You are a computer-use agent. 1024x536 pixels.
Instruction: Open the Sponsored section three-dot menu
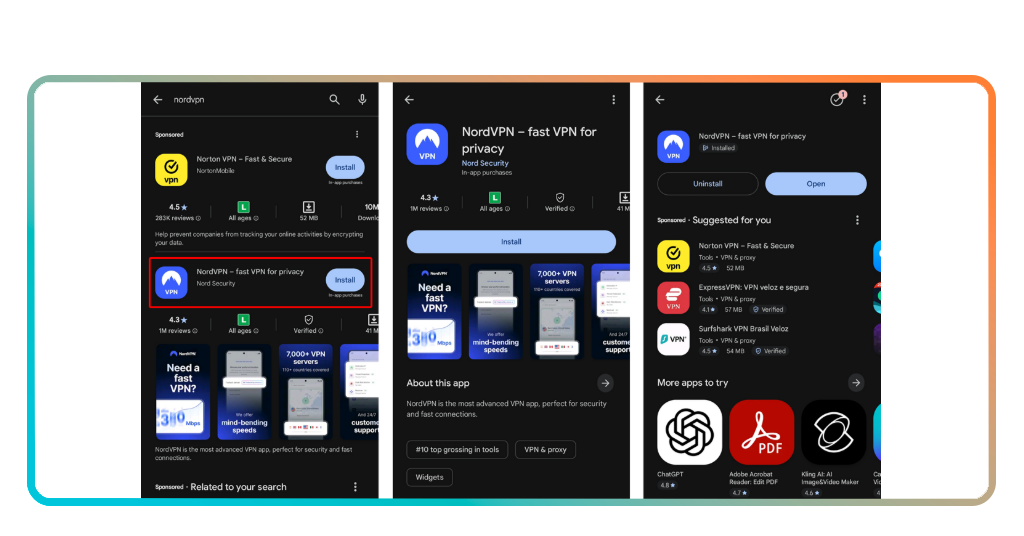pos(357,134)
